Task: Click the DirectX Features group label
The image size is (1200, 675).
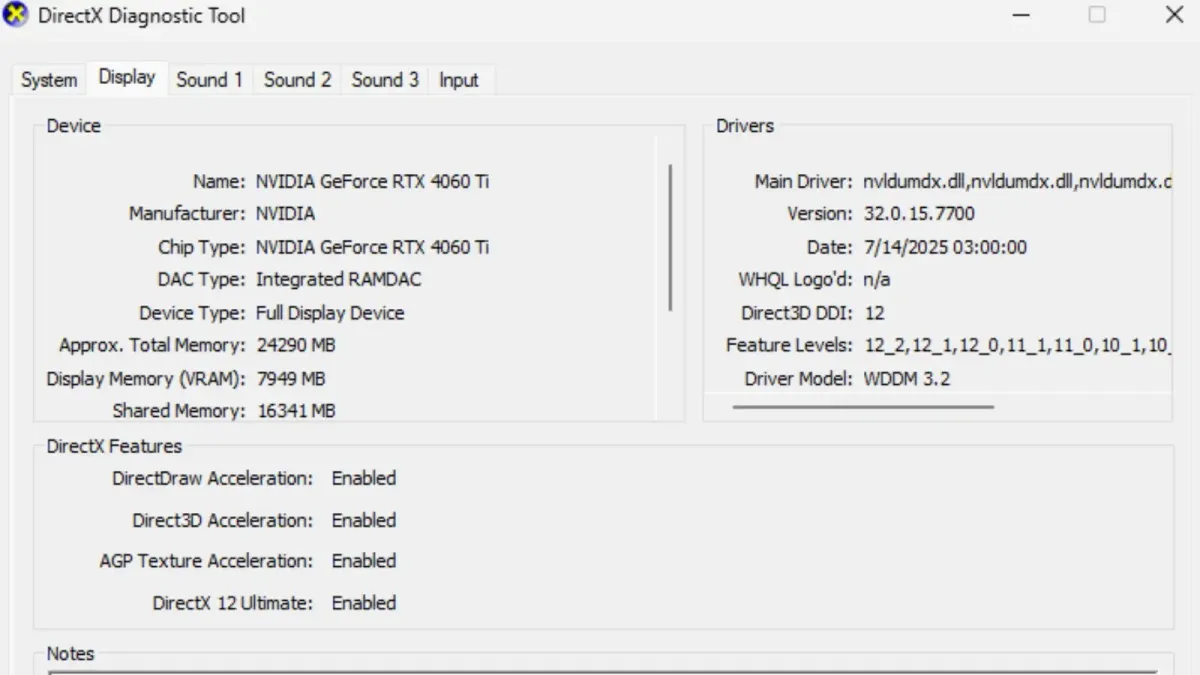Action: (114, 446)
